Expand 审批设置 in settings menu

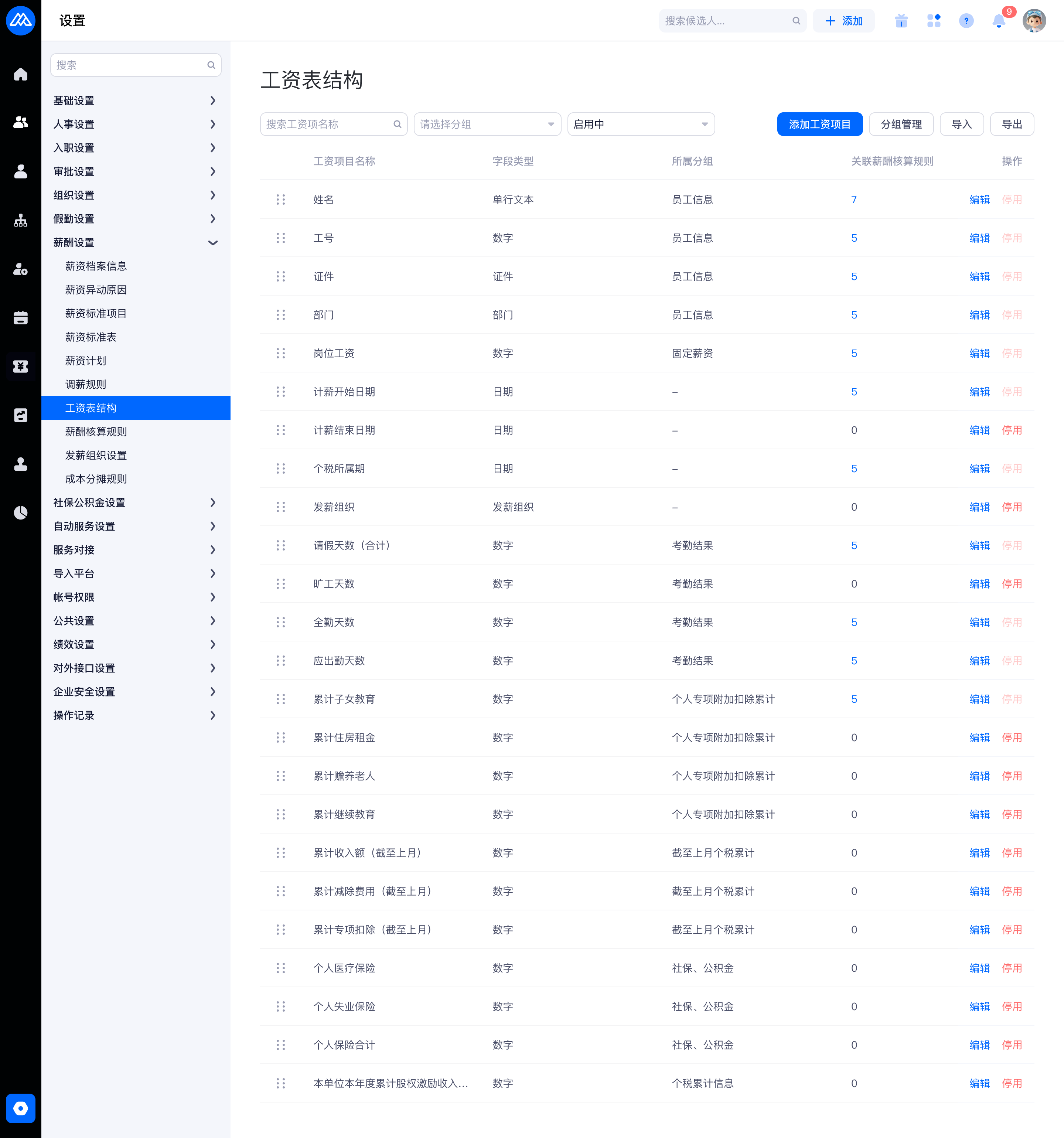point(136,172)
